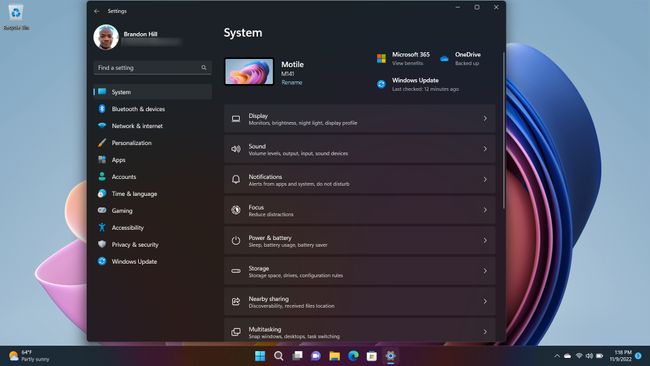Click the Multitasking windows icon
The height and width of the screenshot is (366, 650).
236,332
